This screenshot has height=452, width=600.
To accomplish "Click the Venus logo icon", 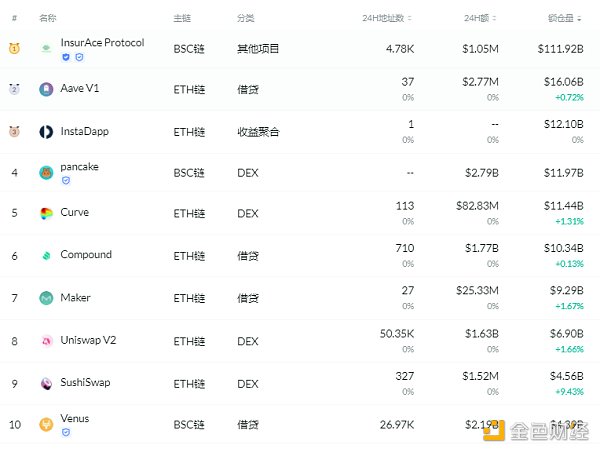I will point(46,425).
